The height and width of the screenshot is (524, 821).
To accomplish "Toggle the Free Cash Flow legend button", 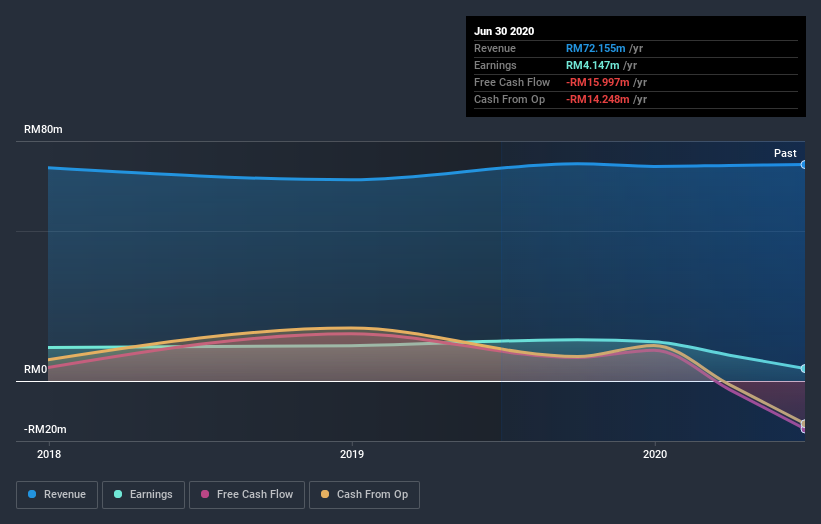I will click(247, 495).
